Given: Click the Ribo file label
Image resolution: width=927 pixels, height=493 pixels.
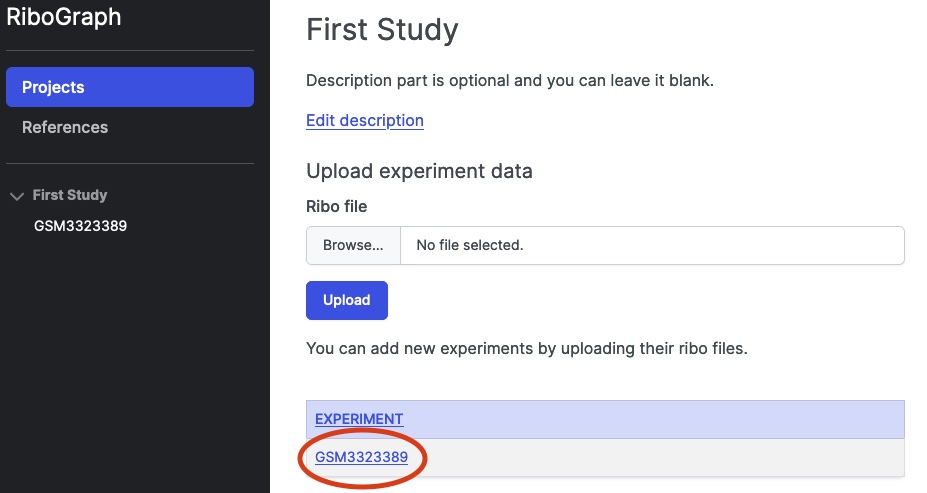Looking at the screenshot, I should (x=336, y=206).
